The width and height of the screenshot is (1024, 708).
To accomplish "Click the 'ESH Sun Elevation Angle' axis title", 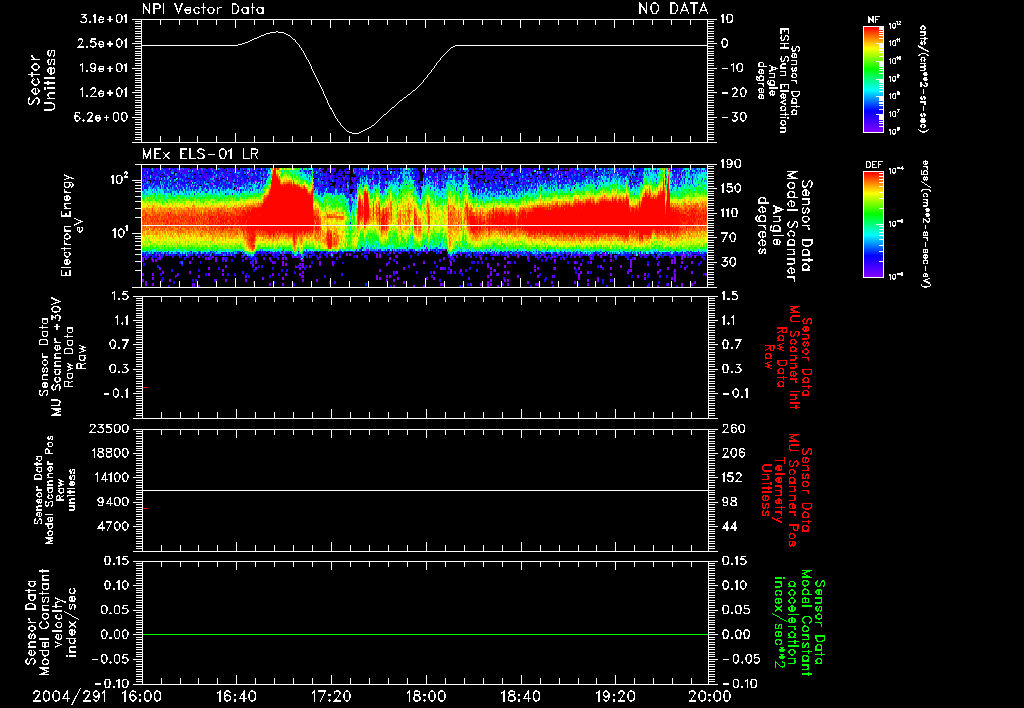I will (x=778, y=80).
